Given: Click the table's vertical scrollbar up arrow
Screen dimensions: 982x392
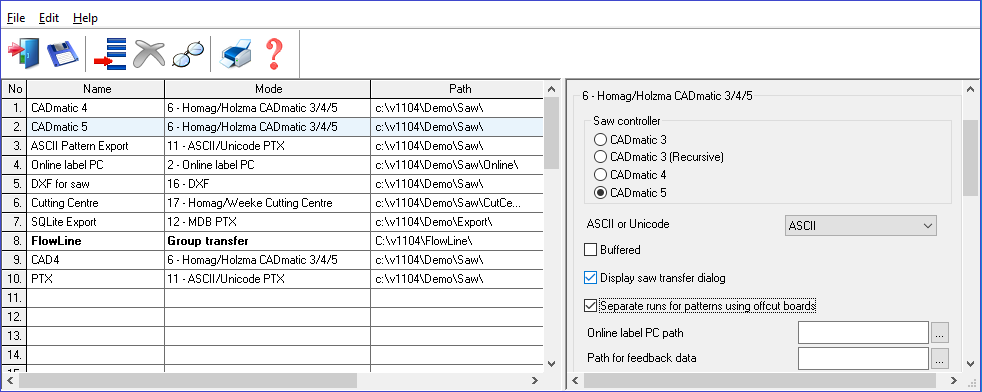Looking at the screenshot, I should click(x=551, y=89).
